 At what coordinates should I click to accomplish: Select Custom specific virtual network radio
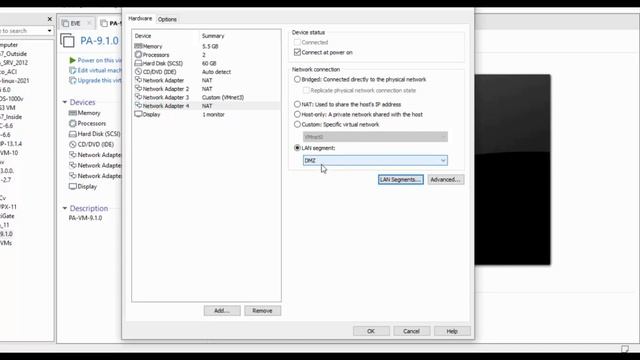click(297, 124)
